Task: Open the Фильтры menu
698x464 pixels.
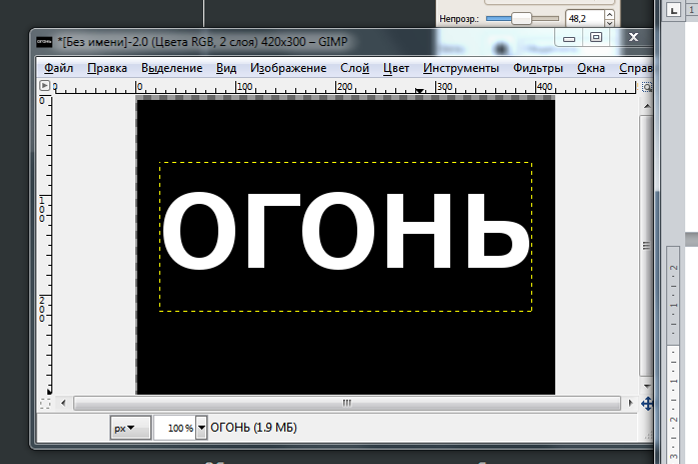Action: 538,68
